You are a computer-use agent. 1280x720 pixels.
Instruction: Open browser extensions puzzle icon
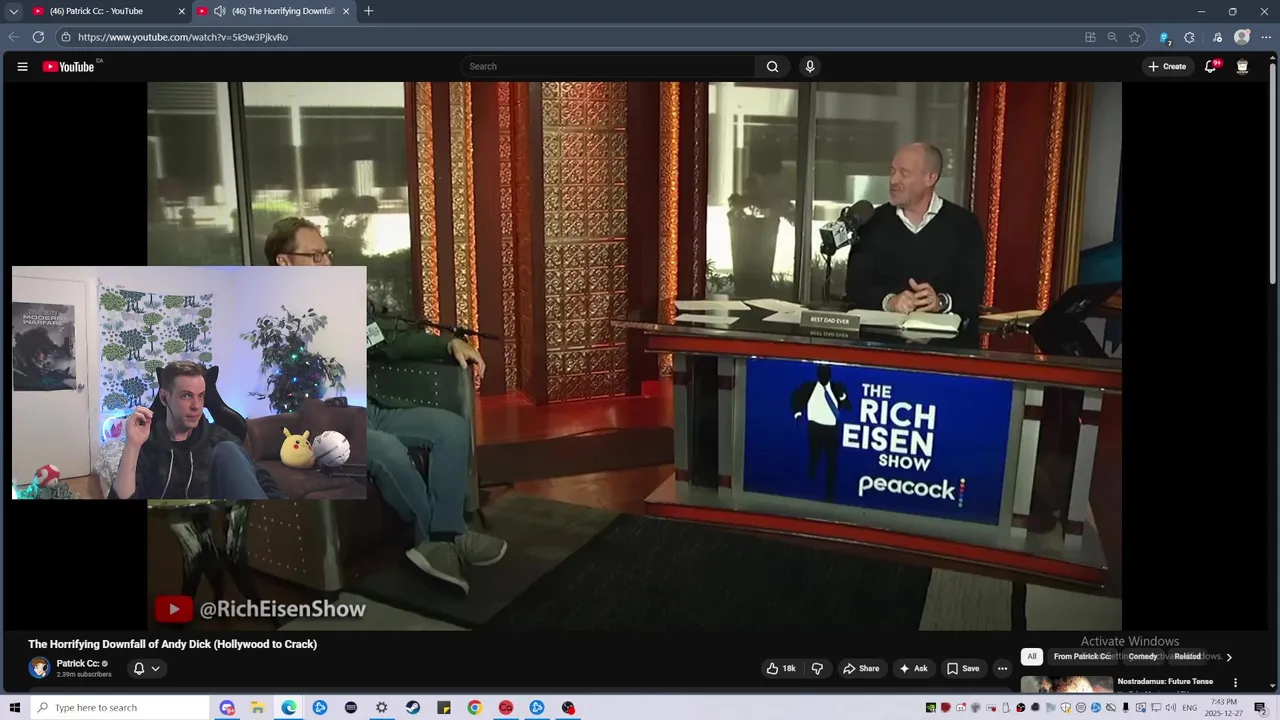pos(1189,37)
